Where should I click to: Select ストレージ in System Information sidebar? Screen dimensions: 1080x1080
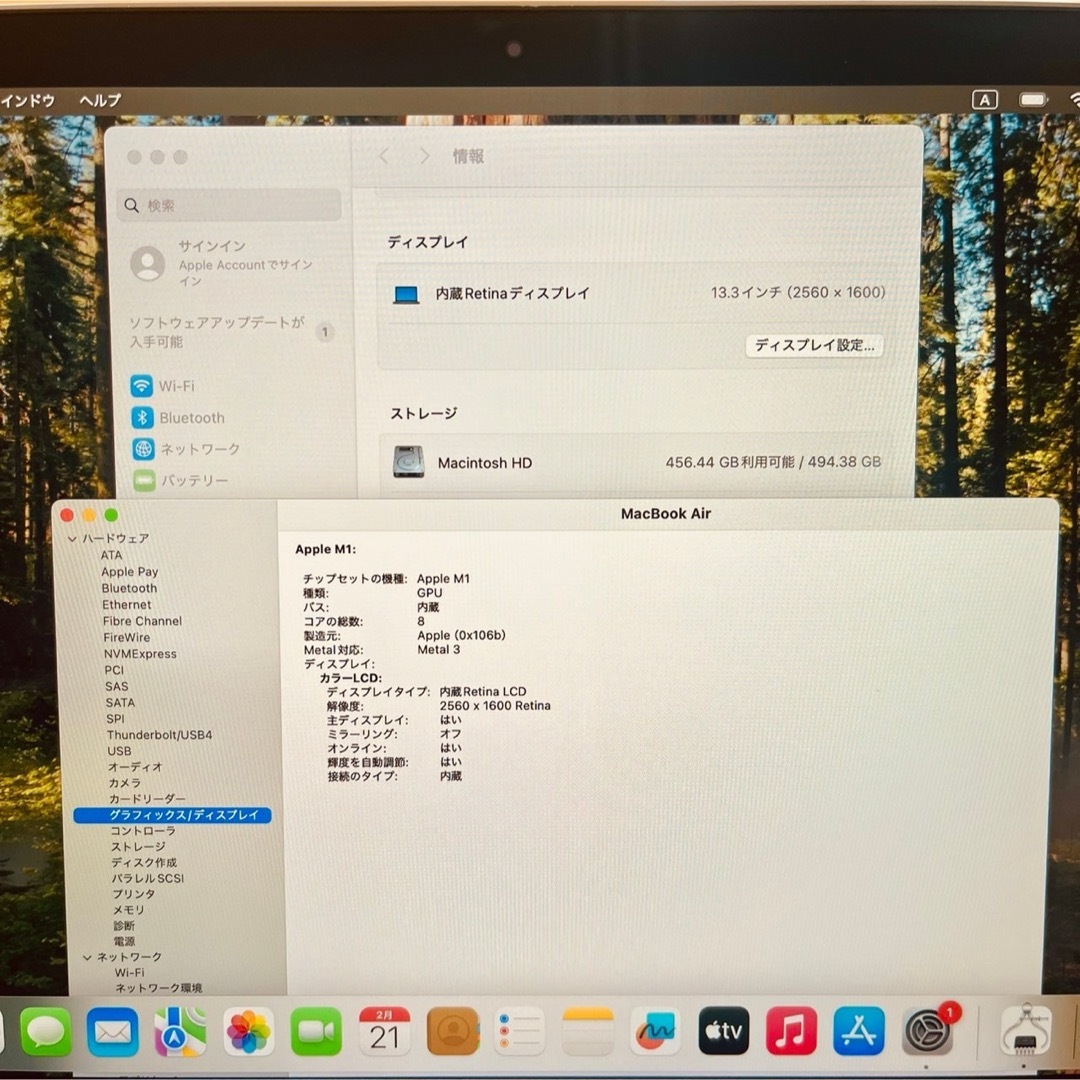[138, 847]
